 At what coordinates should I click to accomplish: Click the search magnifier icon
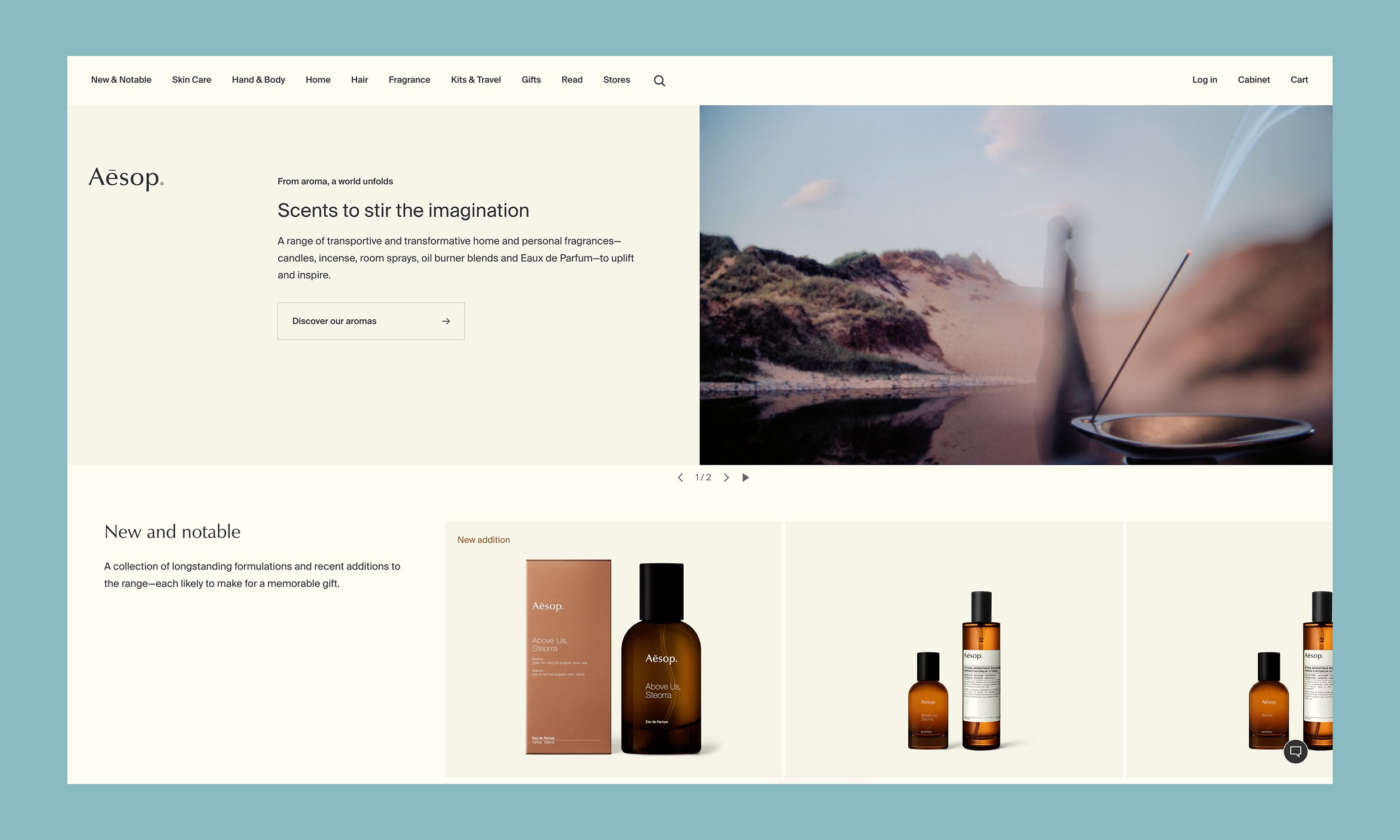[659, 81]
